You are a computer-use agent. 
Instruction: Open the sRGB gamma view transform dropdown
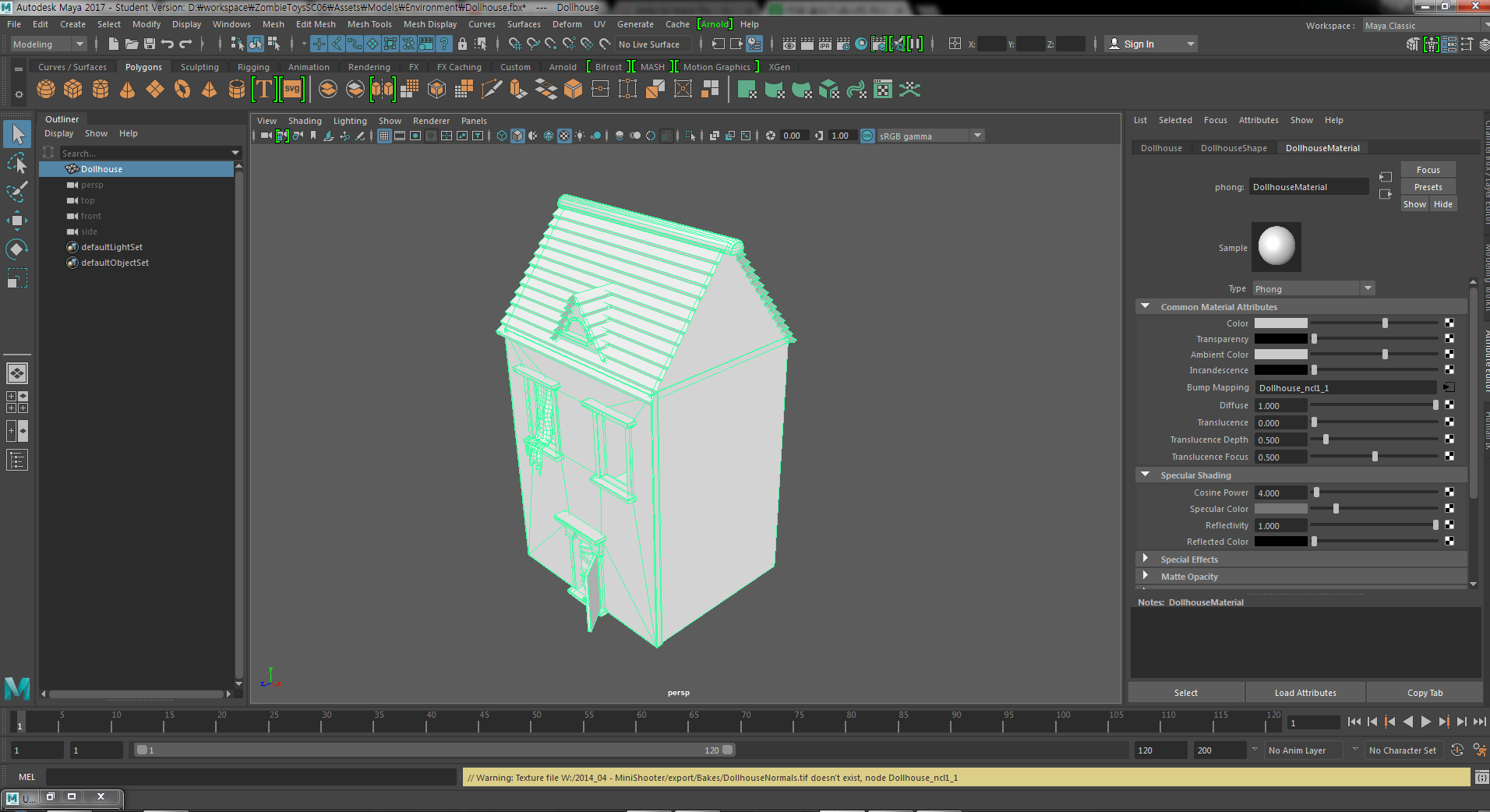coord(931,136)
